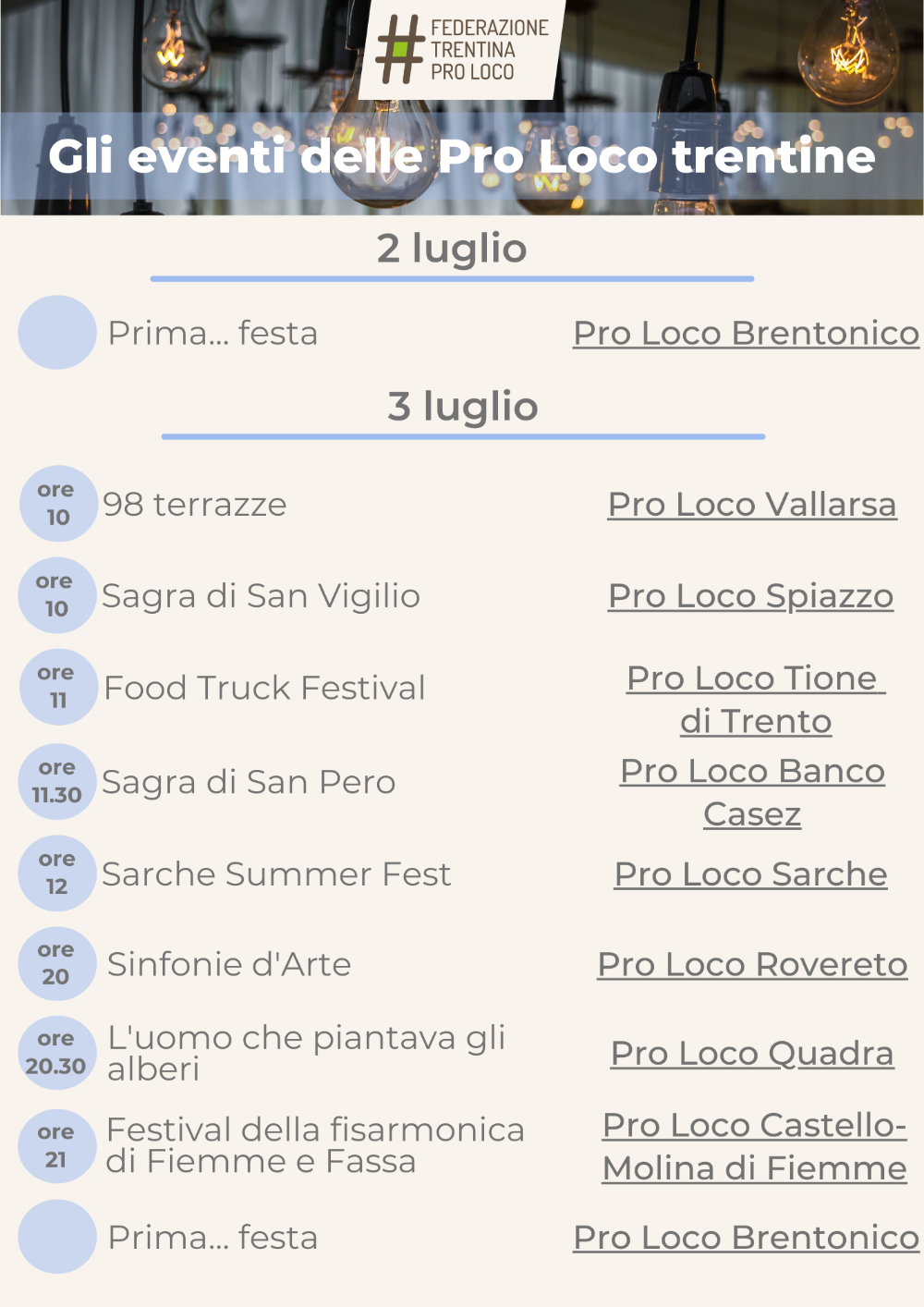
Task: Click Pro Loco Brentonico link under 2 luglio
Action: pos(746,333)
